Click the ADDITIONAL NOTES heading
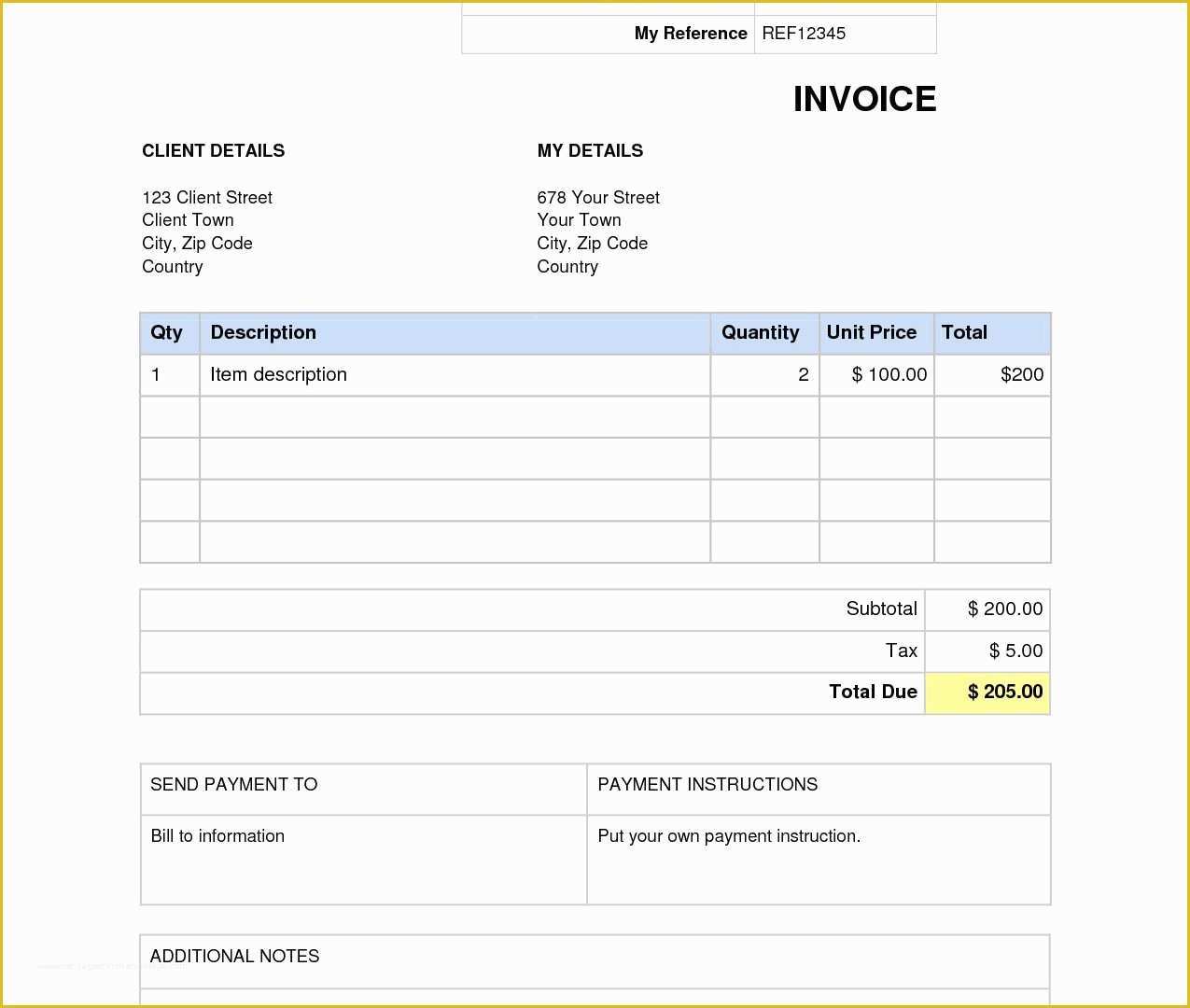 [234, 957]
